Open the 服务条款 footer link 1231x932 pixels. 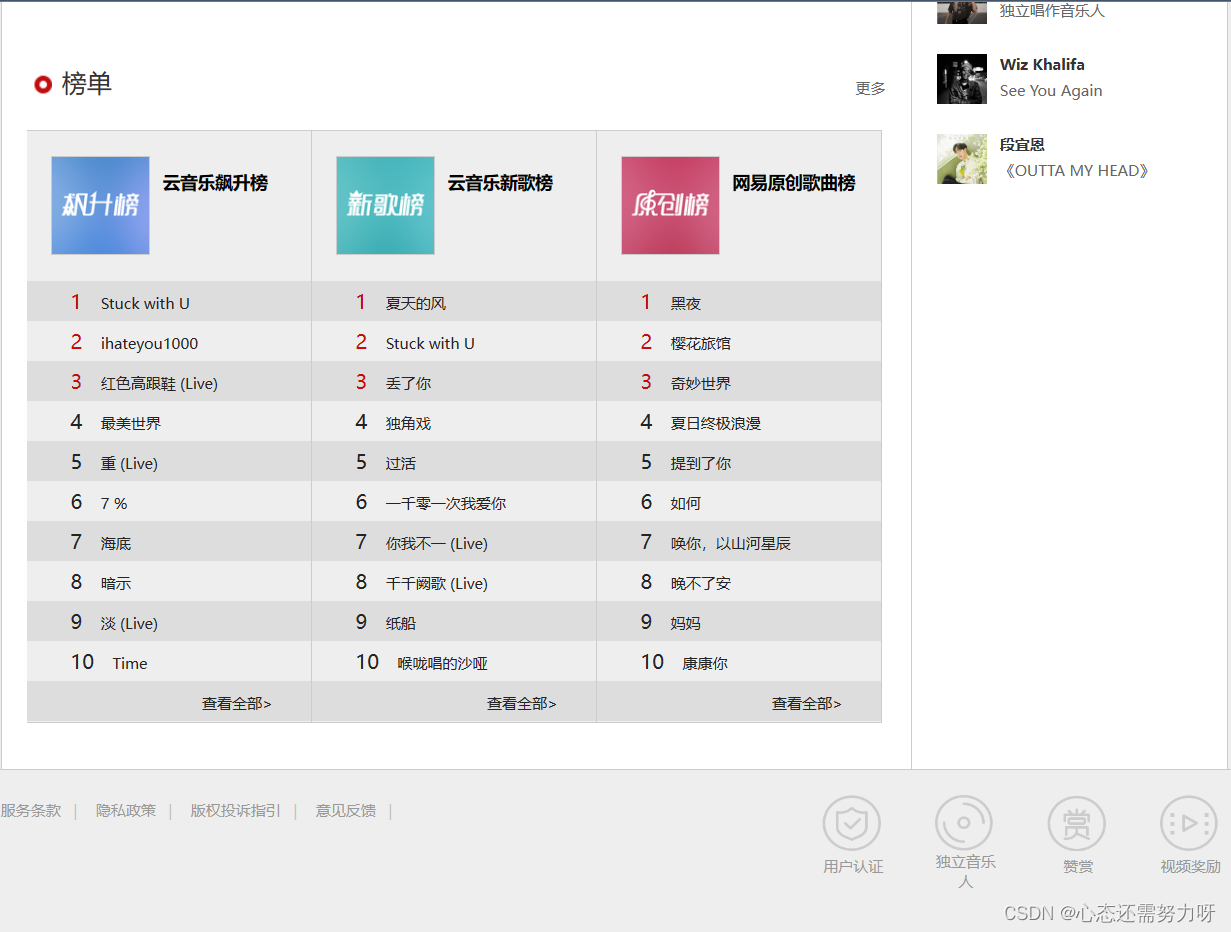(31, 811)
